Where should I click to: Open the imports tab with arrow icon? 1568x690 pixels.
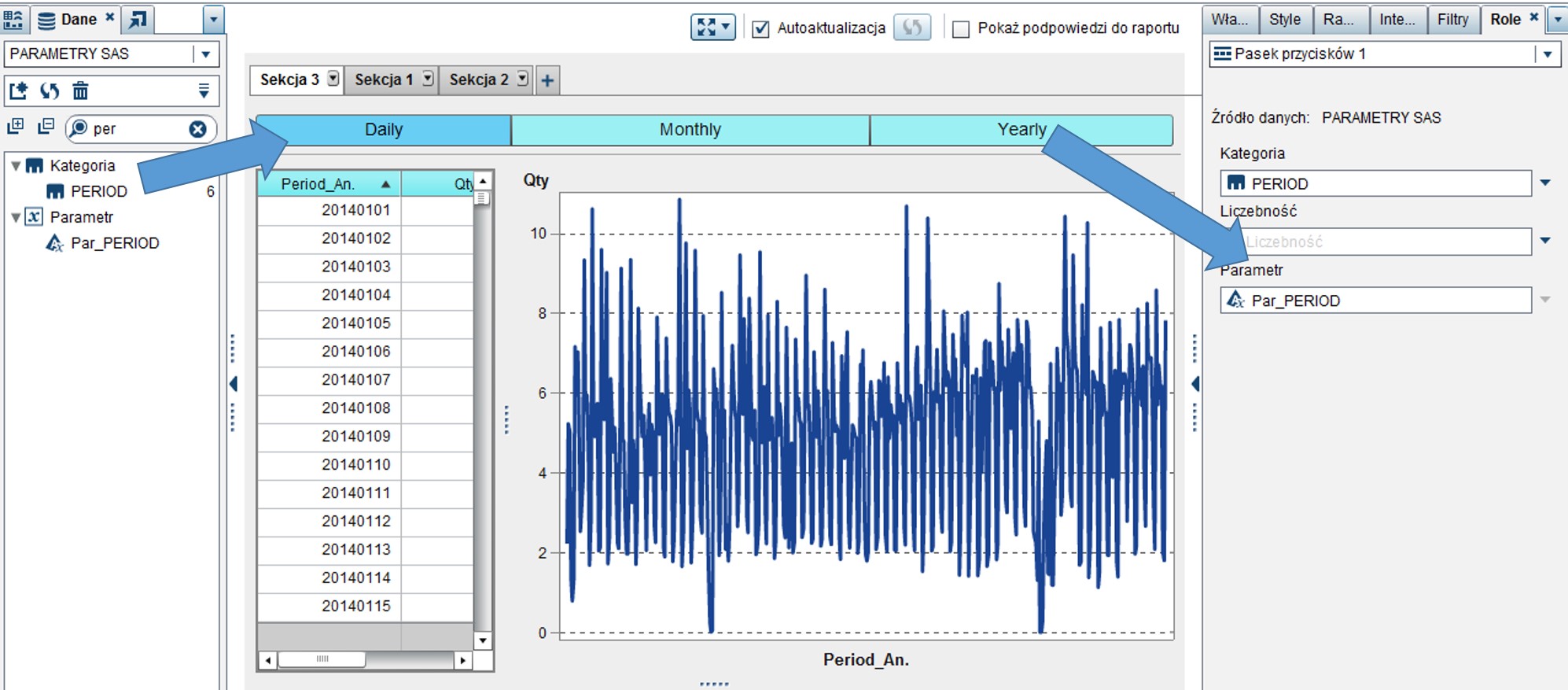(138, 20)
